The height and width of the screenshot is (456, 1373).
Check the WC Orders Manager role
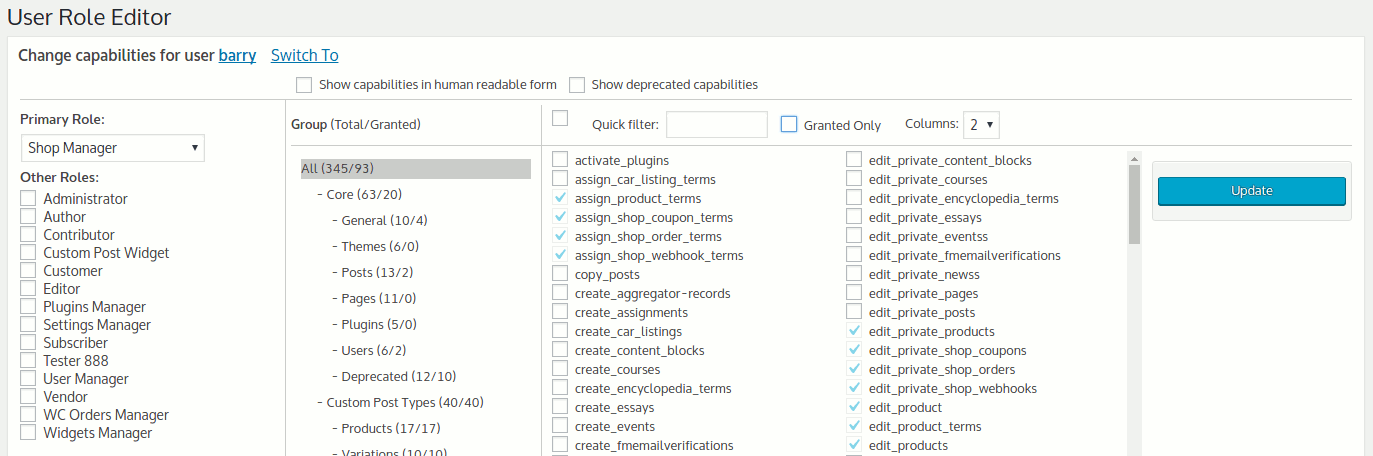pos(28,415)
